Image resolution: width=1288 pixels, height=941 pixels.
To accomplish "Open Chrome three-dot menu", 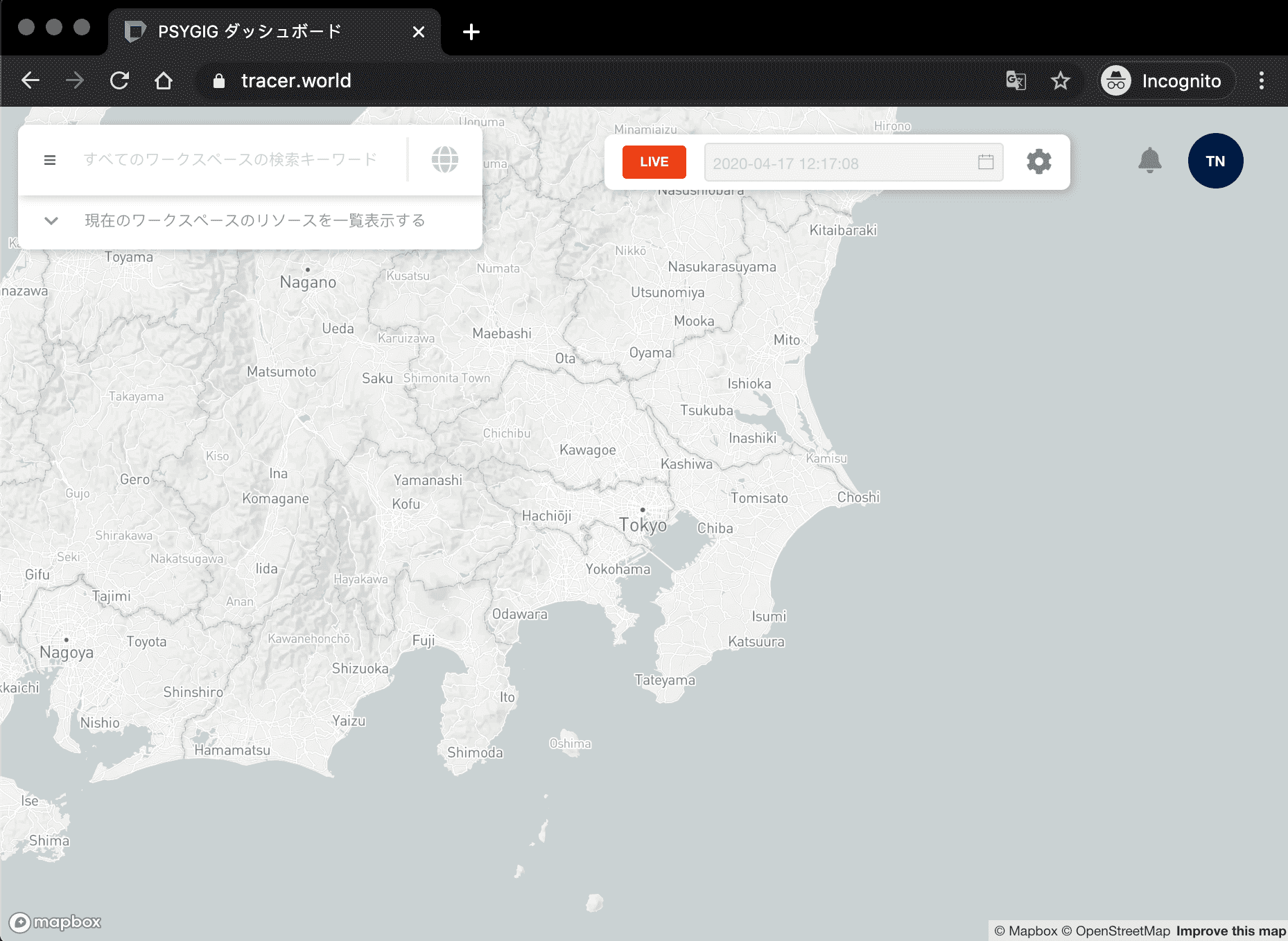I will [x=1261, y=81].
